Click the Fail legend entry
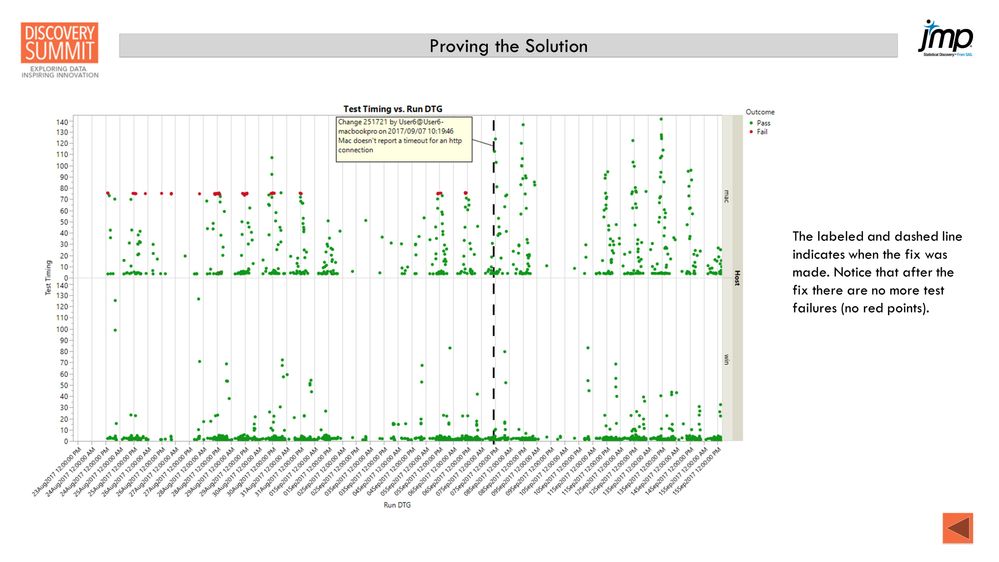 (x=758, y=132)
